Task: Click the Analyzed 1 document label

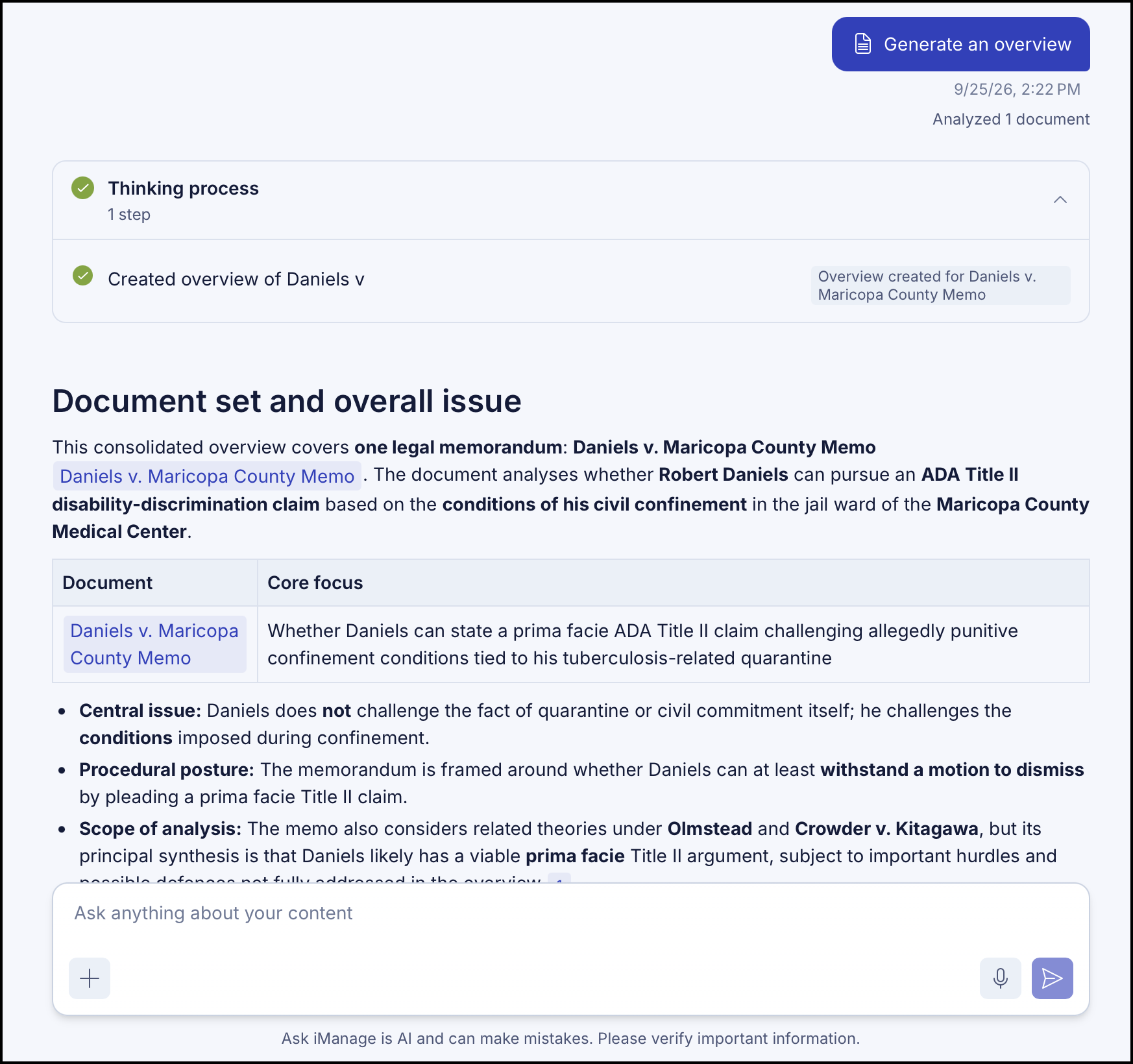Action: (x=1011, y=119)
